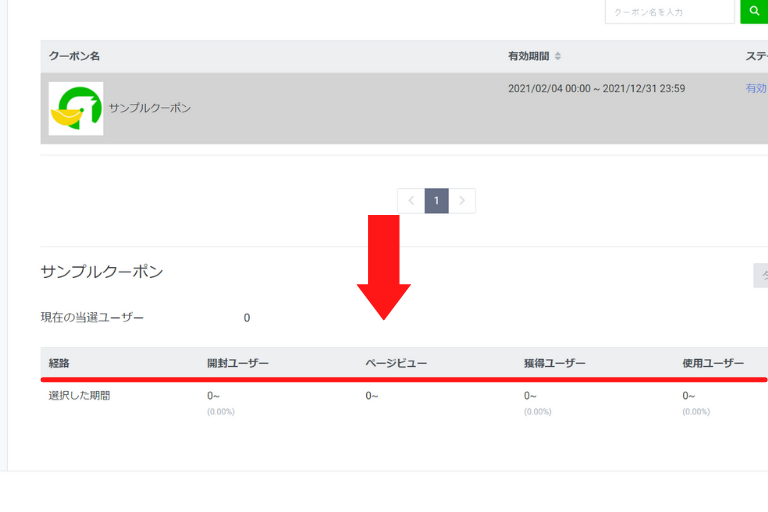Click the validity period 2021/02/04 date text
The width and height of the screenshot is (768, 512).
click(x=596, y=89)
